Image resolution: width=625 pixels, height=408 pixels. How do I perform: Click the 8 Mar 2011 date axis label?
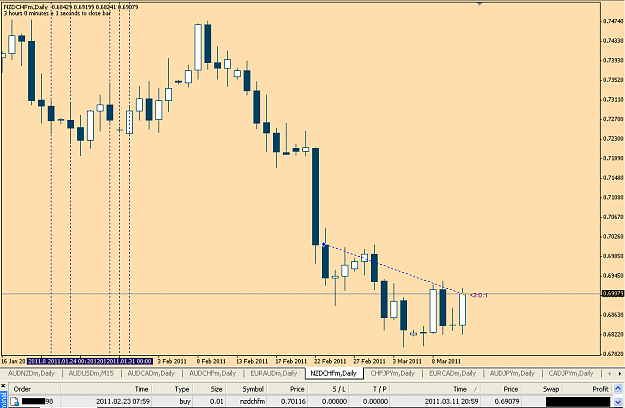click(x=446, y=361)
